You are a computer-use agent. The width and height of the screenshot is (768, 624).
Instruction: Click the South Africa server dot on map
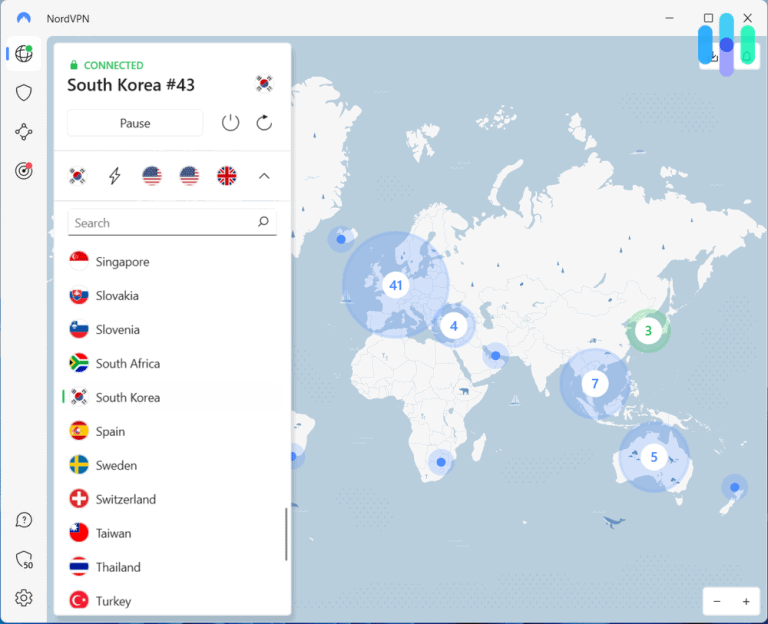[441, 462]
